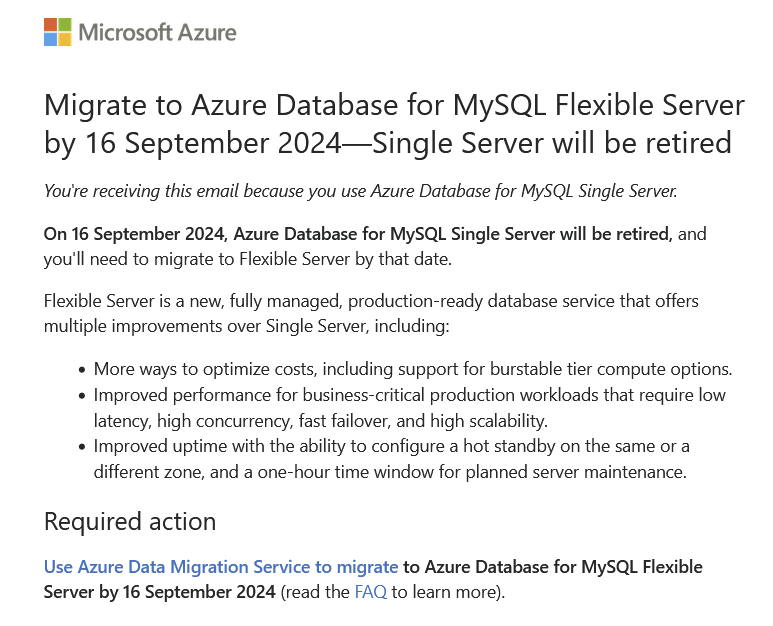The height and width of the screenshot is (626, 773).
Task: Click the 'Flexible Server is a new' paragraph
Action: pos(371,313)
